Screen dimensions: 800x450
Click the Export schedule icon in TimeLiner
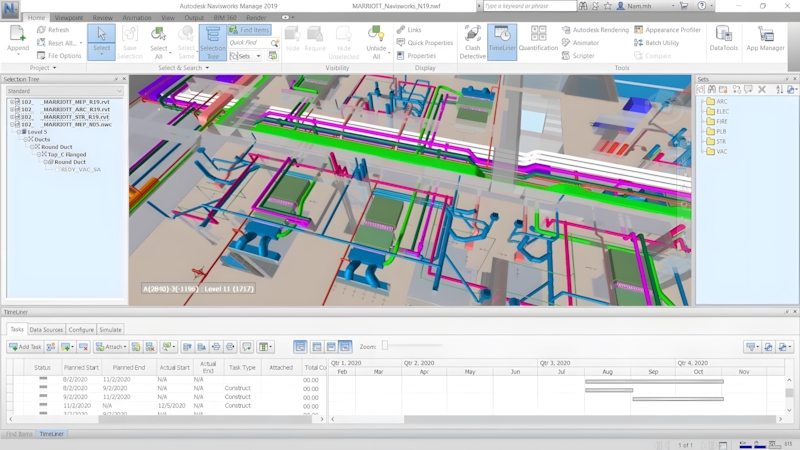(784, 347)
